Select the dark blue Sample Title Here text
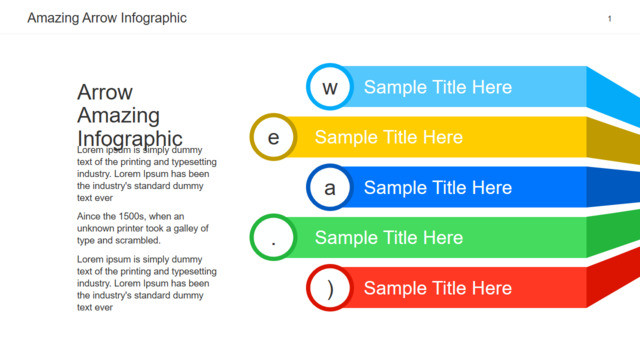The width and height of the screenshot is (640, 360). pos(438,188)
